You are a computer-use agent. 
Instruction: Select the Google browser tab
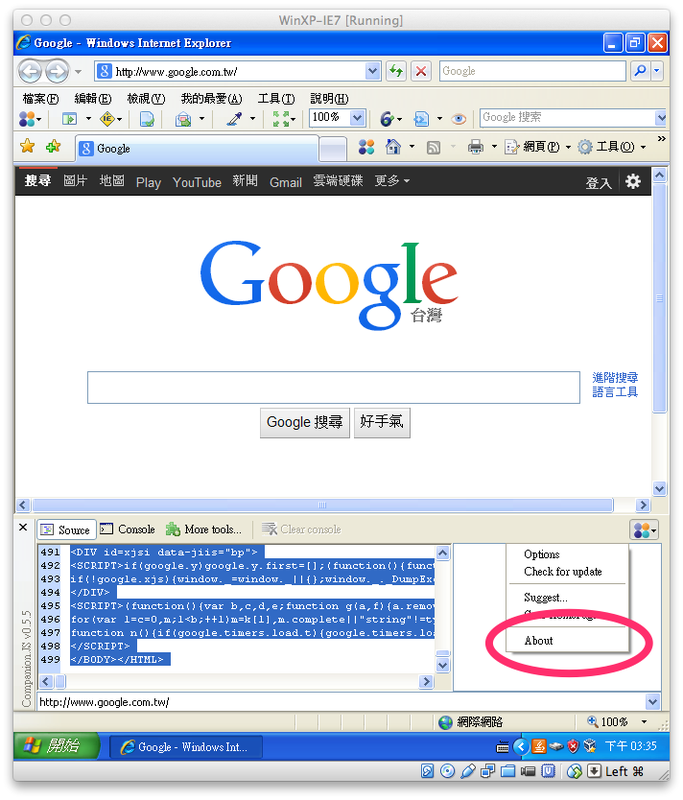coord(197,148)
